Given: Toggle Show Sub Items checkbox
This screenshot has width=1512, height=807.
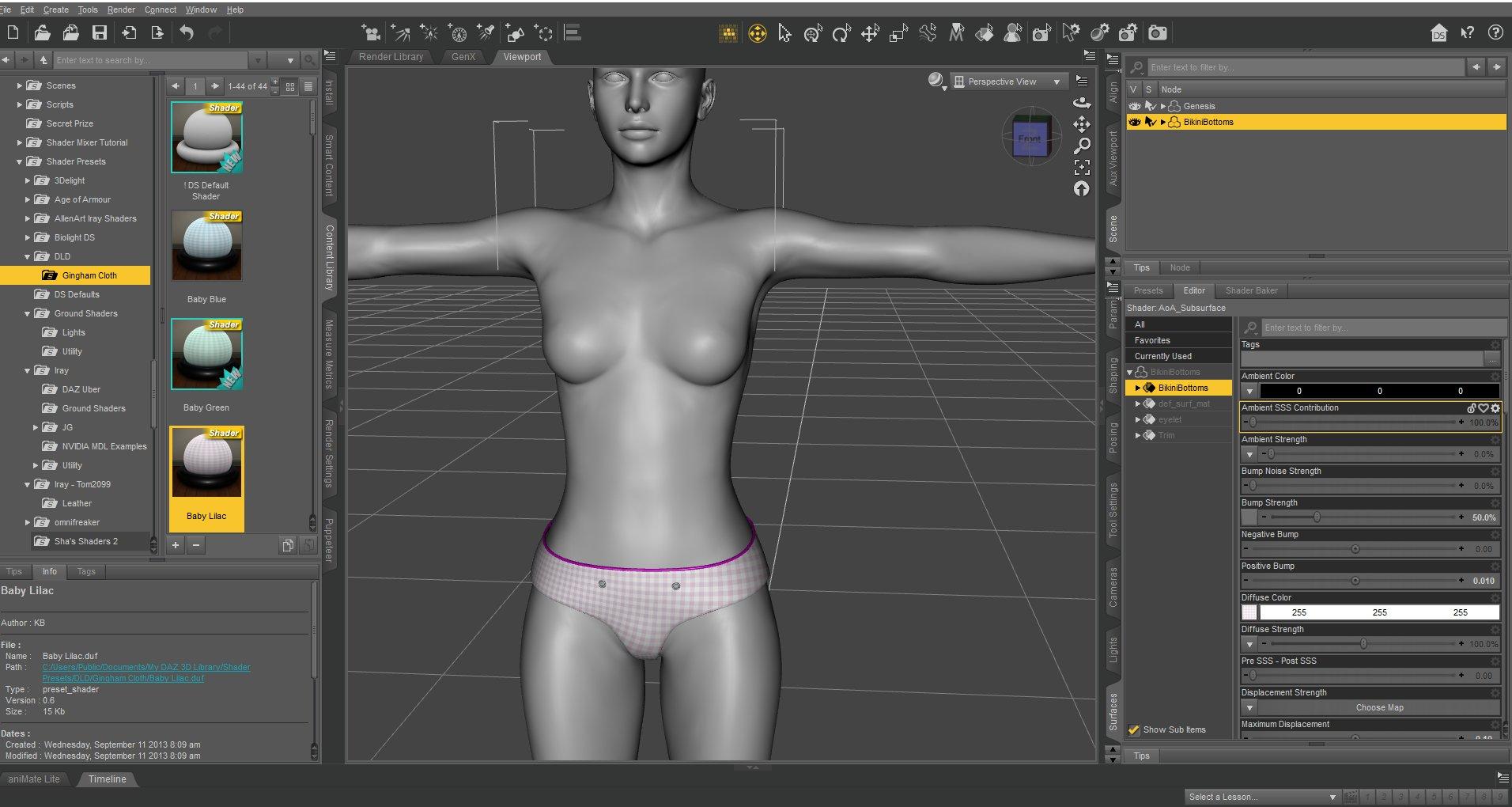Looking at the screenshot, I should 1134,729.
